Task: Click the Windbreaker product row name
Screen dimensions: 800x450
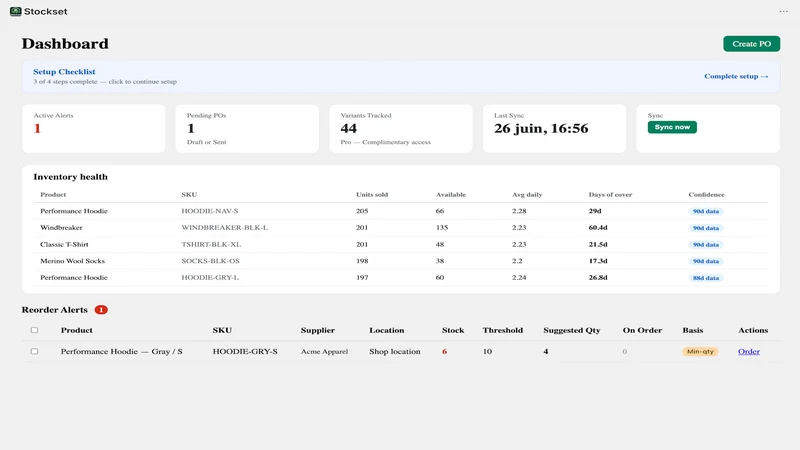Action: coord(61,228)
